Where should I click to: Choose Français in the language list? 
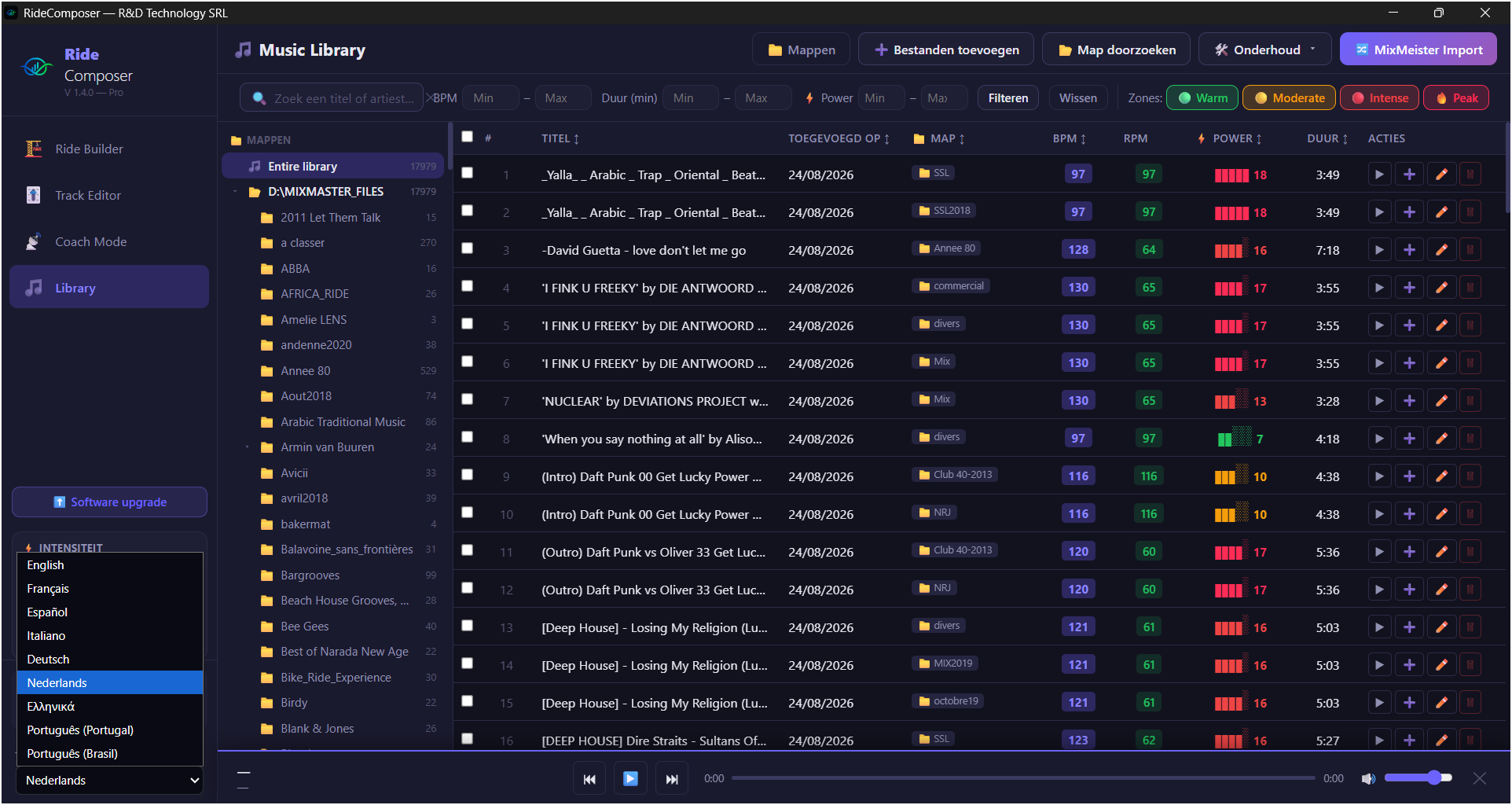(x=109, y=589)
